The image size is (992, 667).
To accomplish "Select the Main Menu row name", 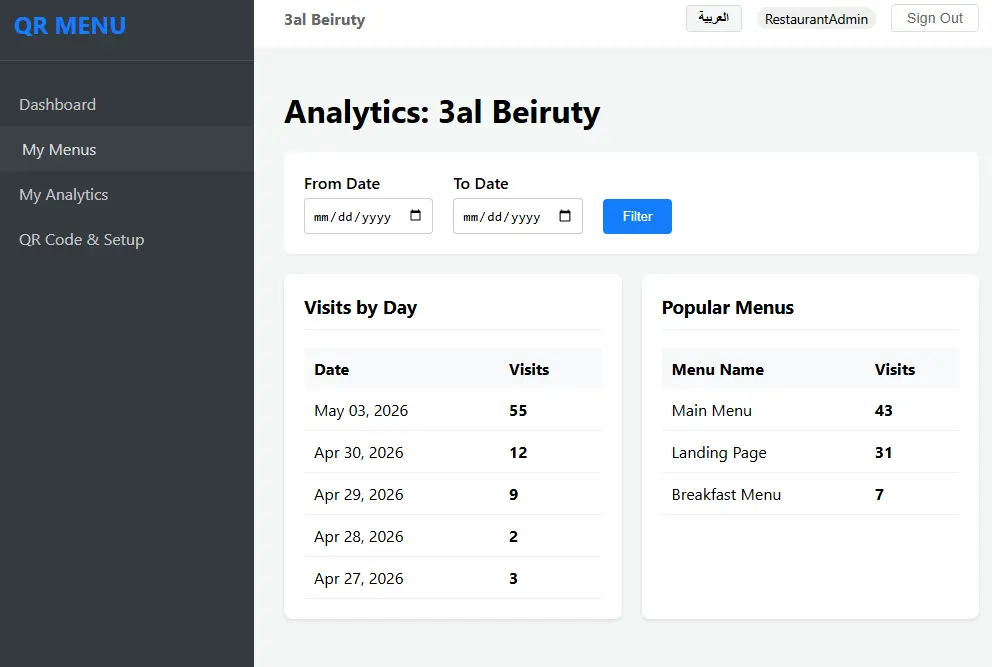I will pyautogui.click(x=712, y=411).
